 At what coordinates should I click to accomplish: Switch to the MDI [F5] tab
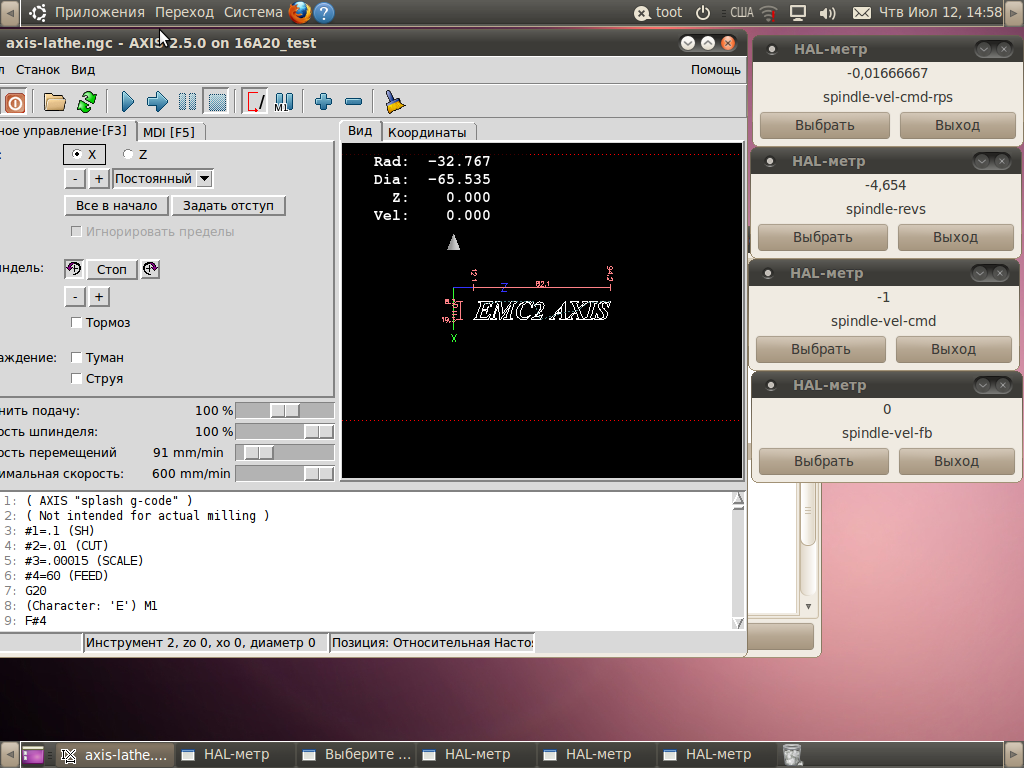[169, 132]
